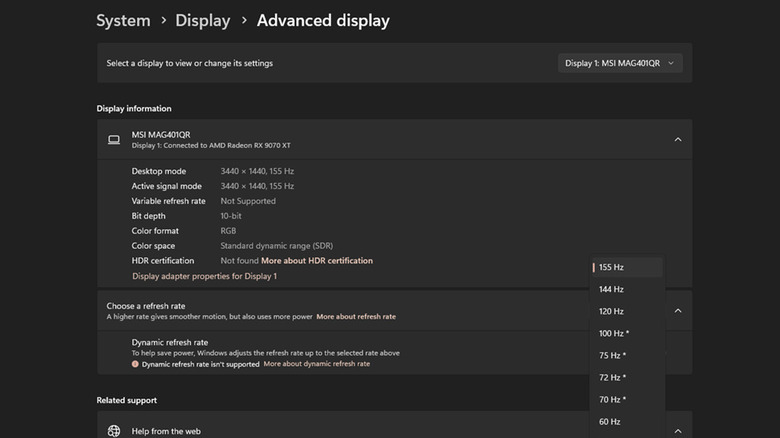Collapse the Help from the web section
This screenshot has height=438, width=780.
click(678, 431)
